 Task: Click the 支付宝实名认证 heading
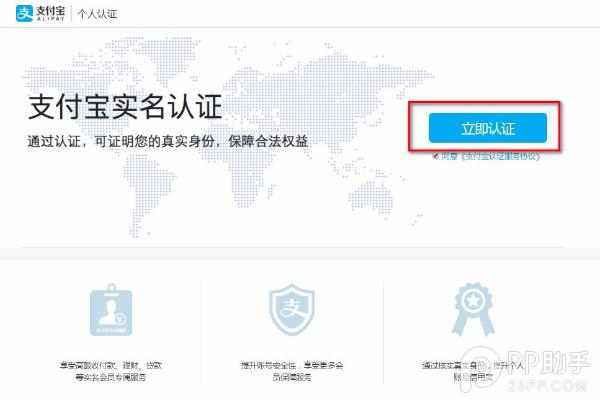[x=125, y=106]
